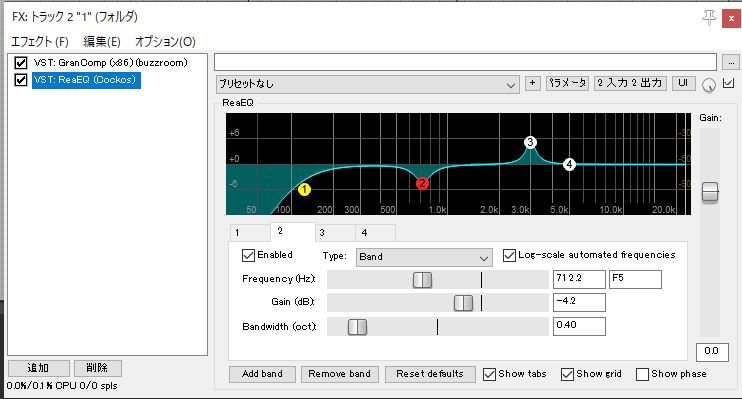This screenshot has height=399, width=742.
Task: Click the master gain value field 0.0
Action: pos(712,352)
